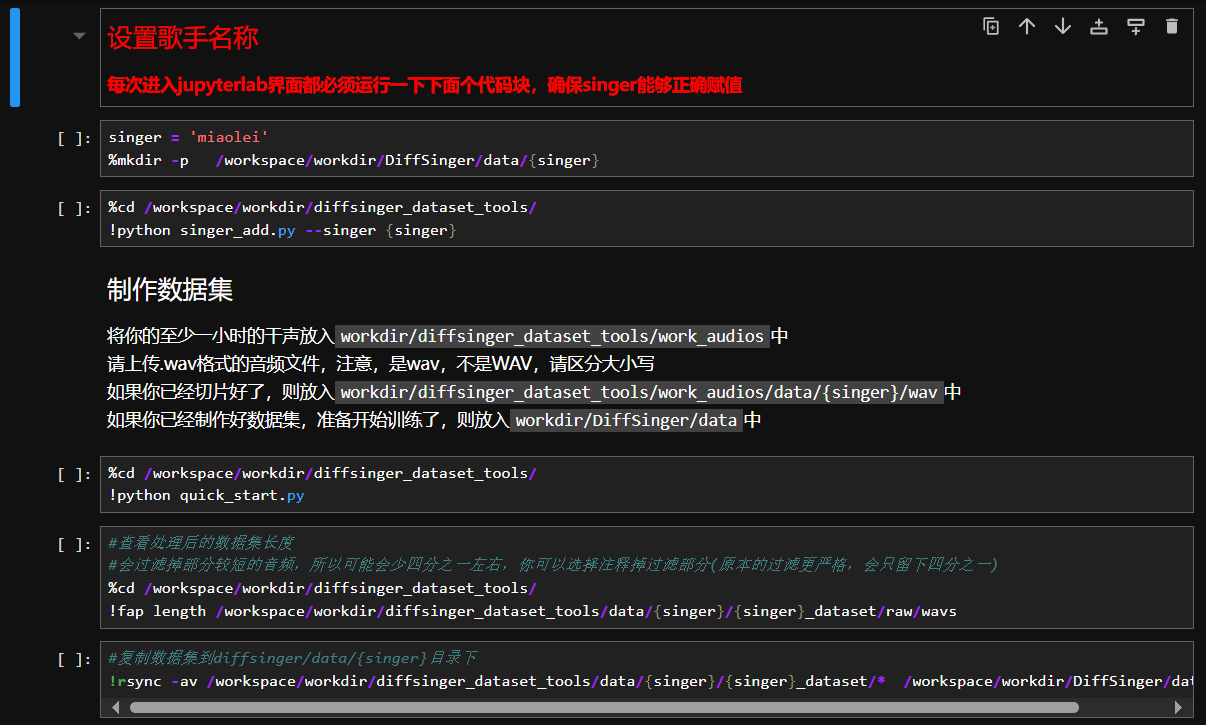Click the %mkdir -p command line

[x=354, y=160]
